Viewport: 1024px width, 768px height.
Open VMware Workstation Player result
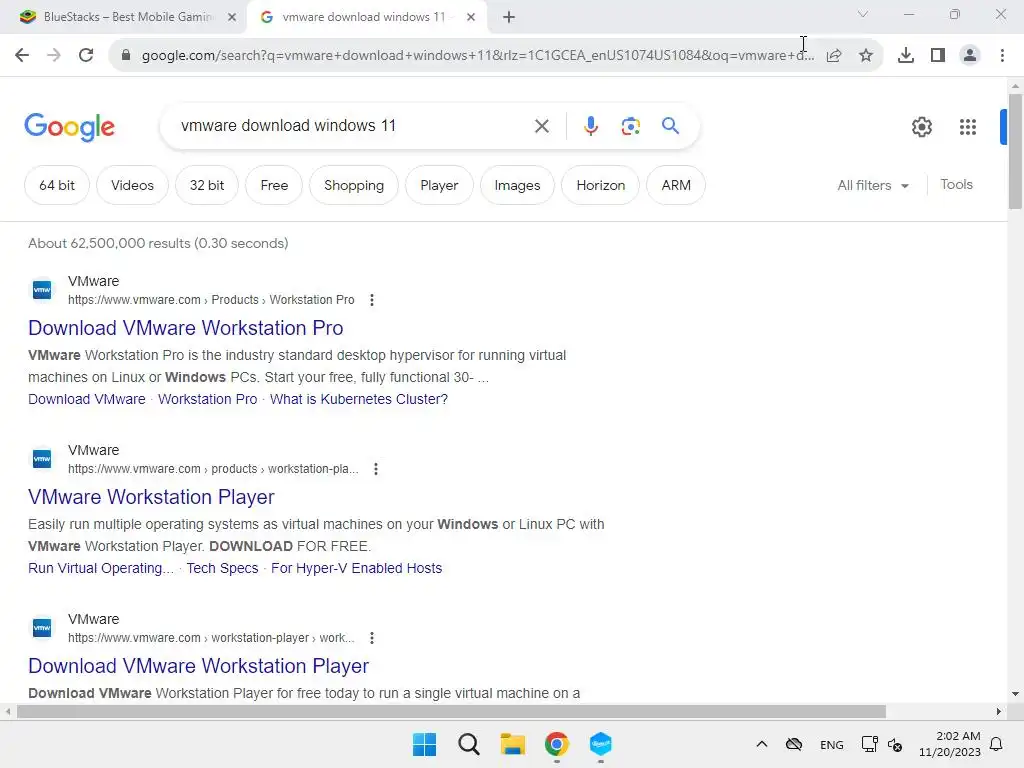click(151, 497)
